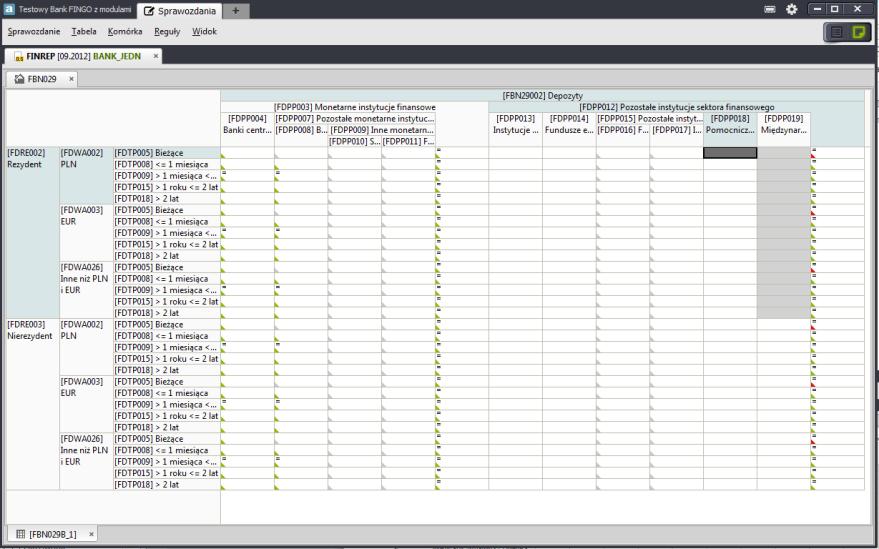Activate the green note view toggle icon
This screenshot has height=549, width=879.
coord(858,32)
